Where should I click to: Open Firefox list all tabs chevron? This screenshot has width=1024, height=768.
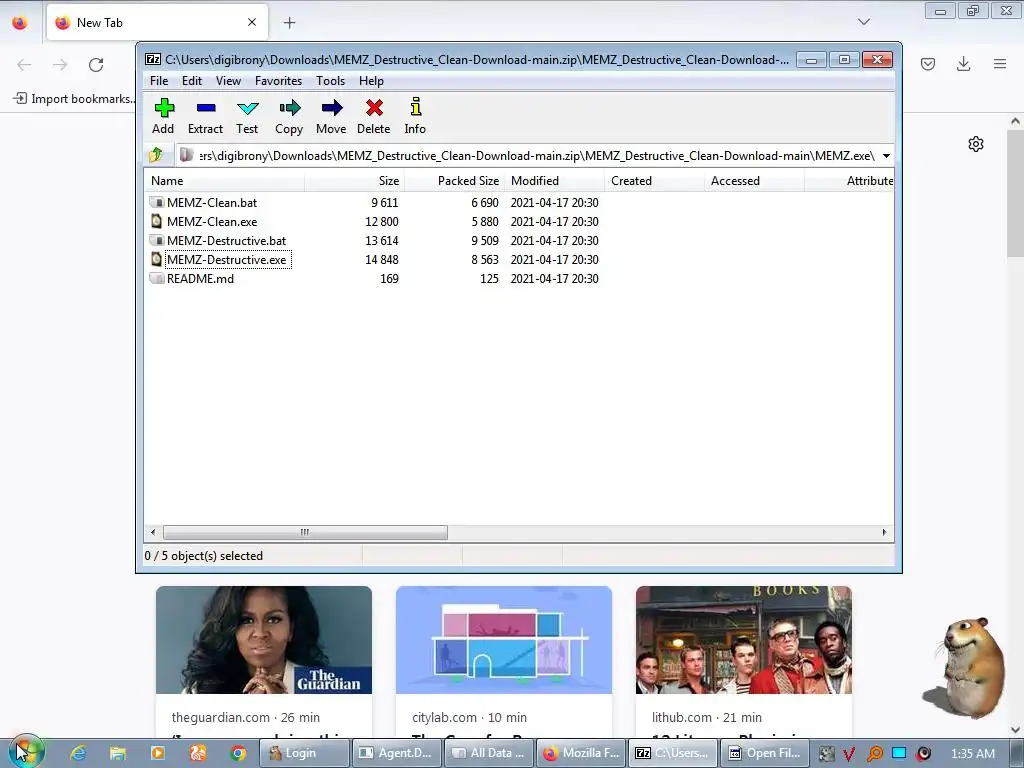tap(864, 22)
